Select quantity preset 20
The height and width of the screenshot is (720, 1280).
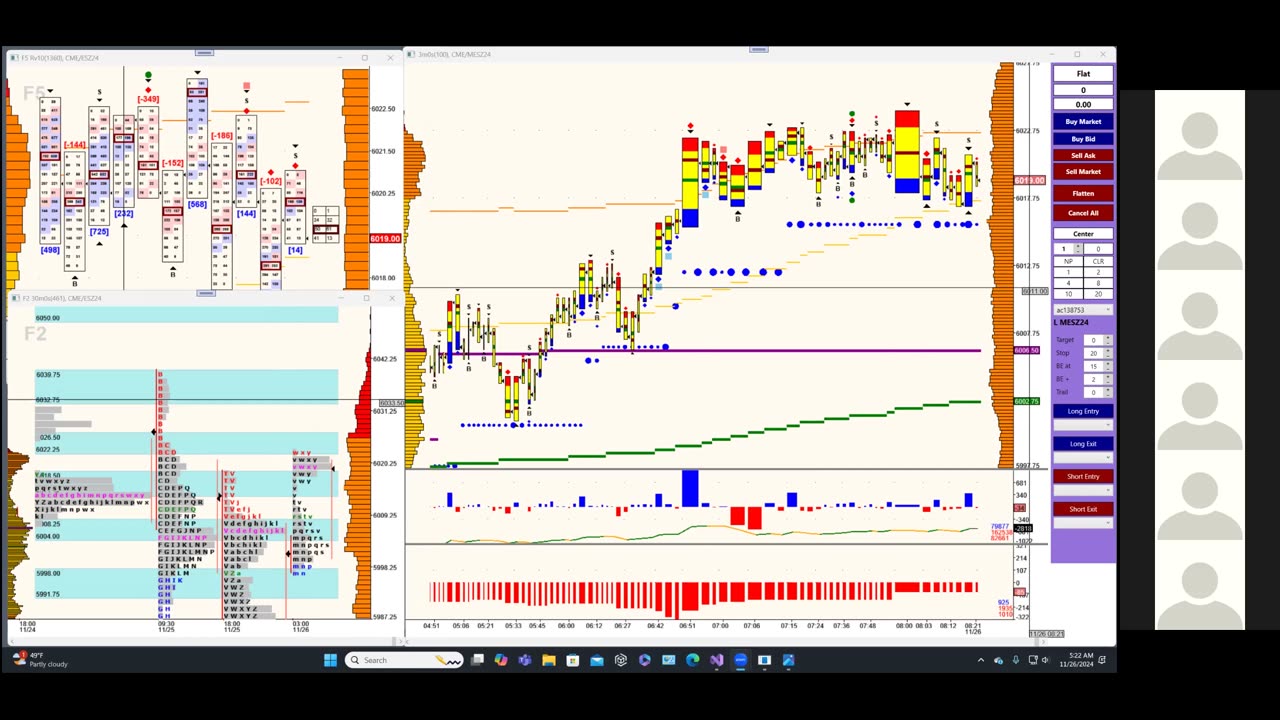point(1098,294)
